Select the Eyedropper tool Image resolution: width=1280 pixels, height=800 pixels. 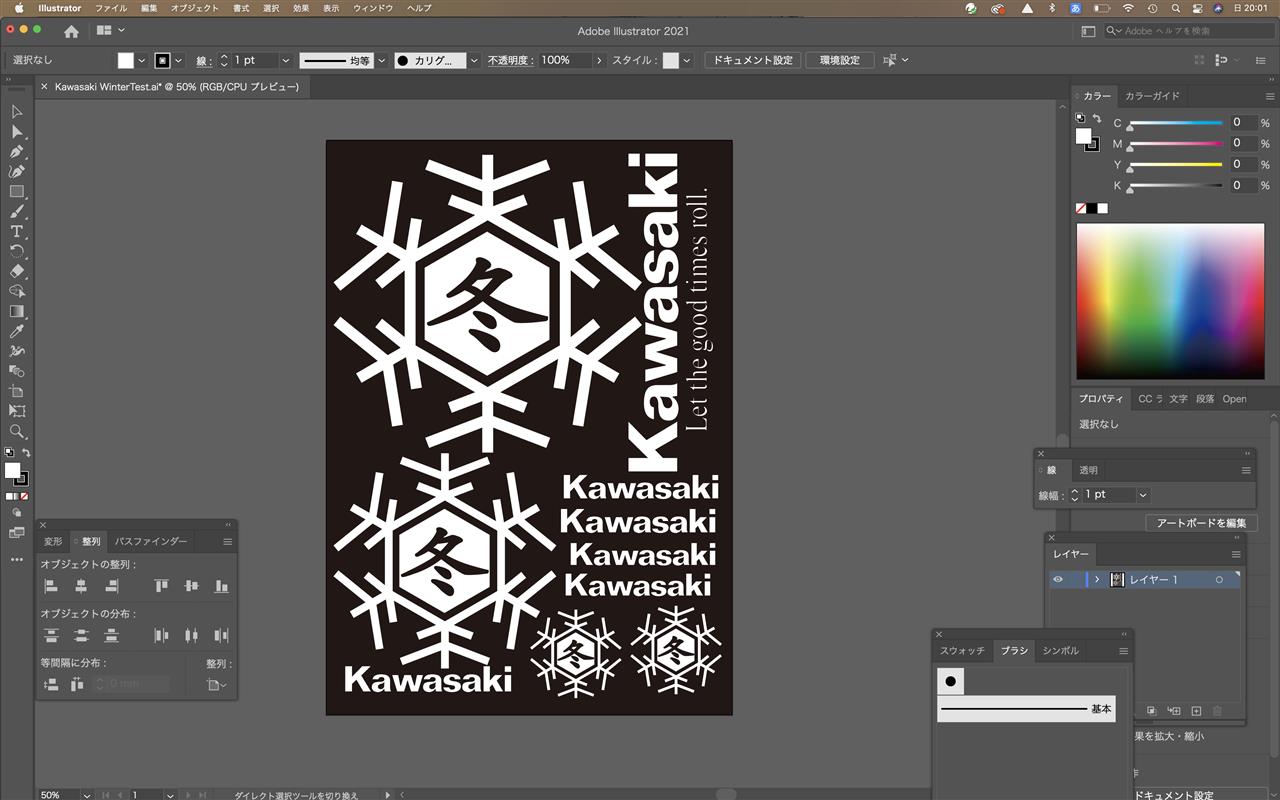pos(17,331)
